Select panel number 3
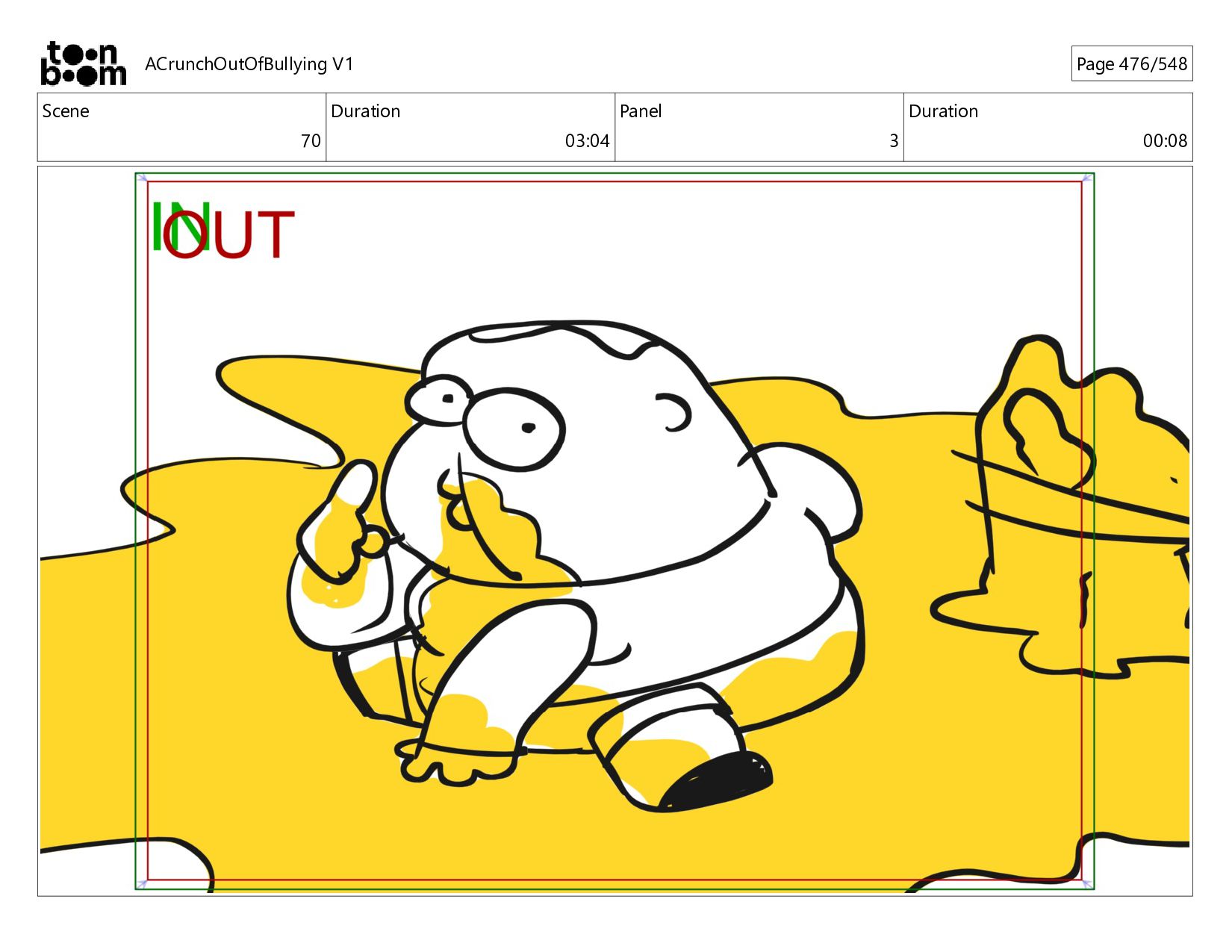 click(x=894, y=141)
